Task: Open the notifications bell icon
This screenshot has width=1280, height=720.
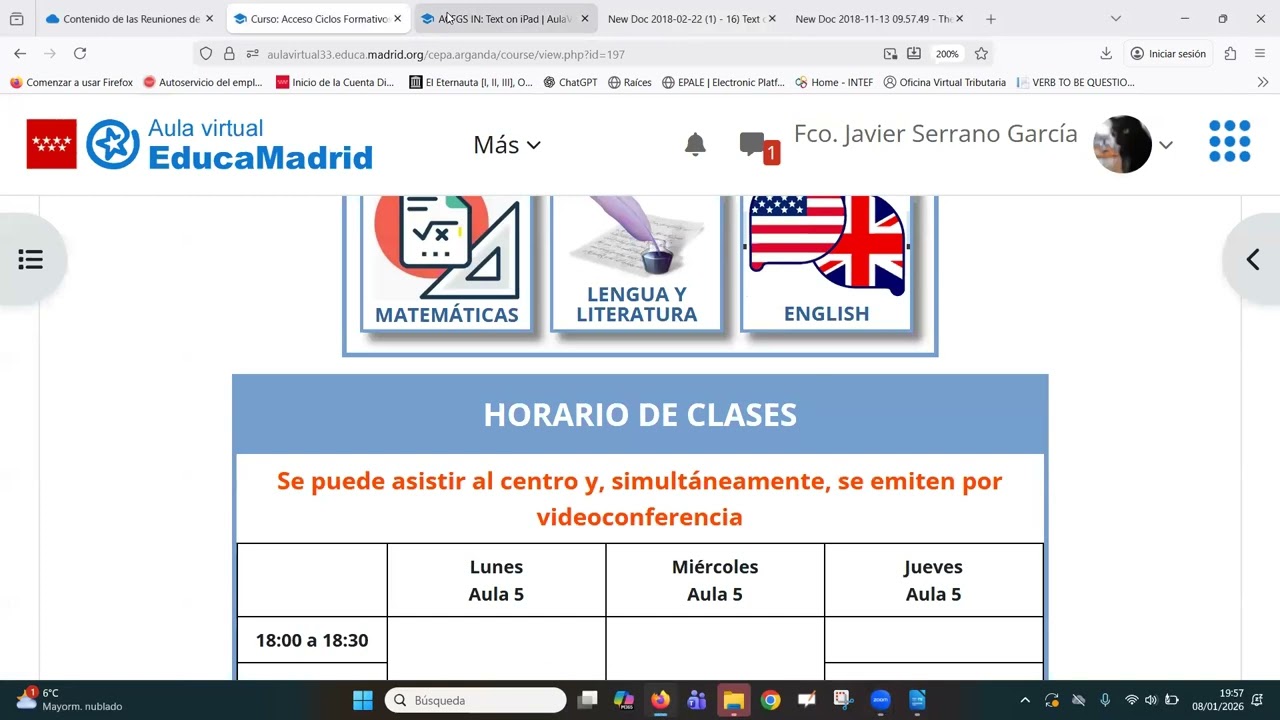Action: click(695, 145)
